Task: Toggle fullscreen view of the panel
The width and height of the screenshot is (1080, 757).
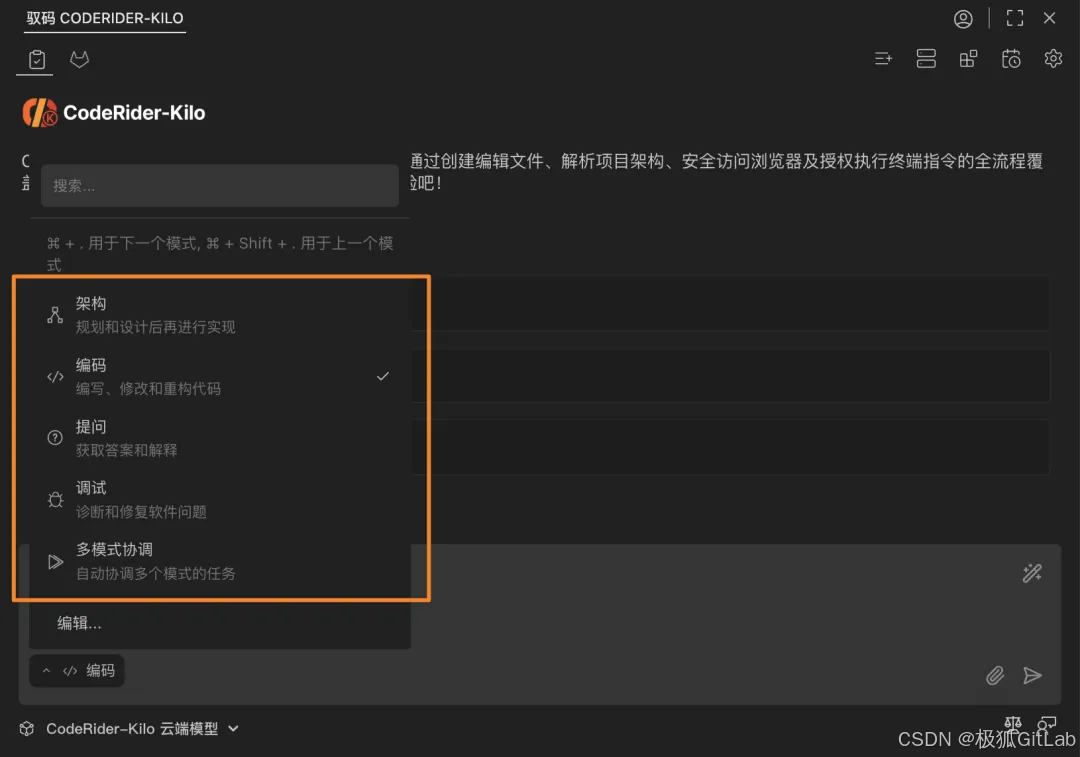Action: 1015,18
